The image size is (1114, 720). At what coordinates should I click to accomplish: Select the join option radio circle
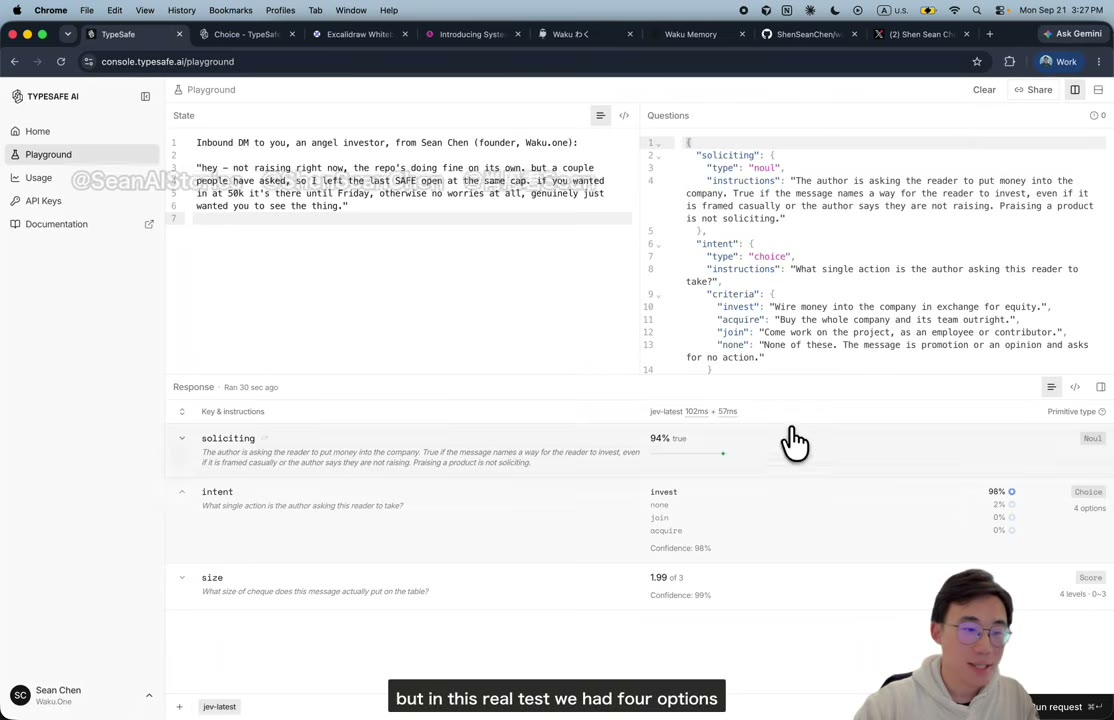[1012, 517]
